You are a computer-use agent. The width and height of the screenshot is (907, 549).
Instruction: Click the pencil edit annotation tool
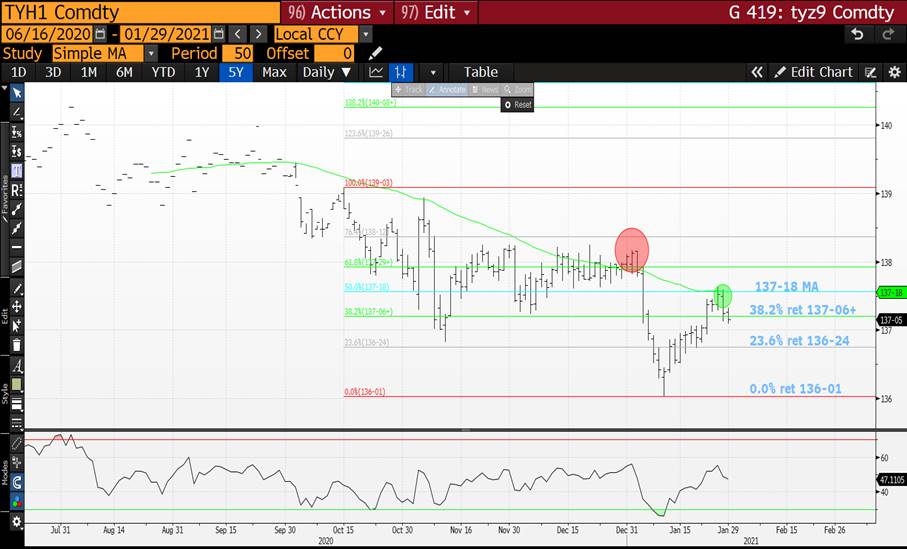17,288
